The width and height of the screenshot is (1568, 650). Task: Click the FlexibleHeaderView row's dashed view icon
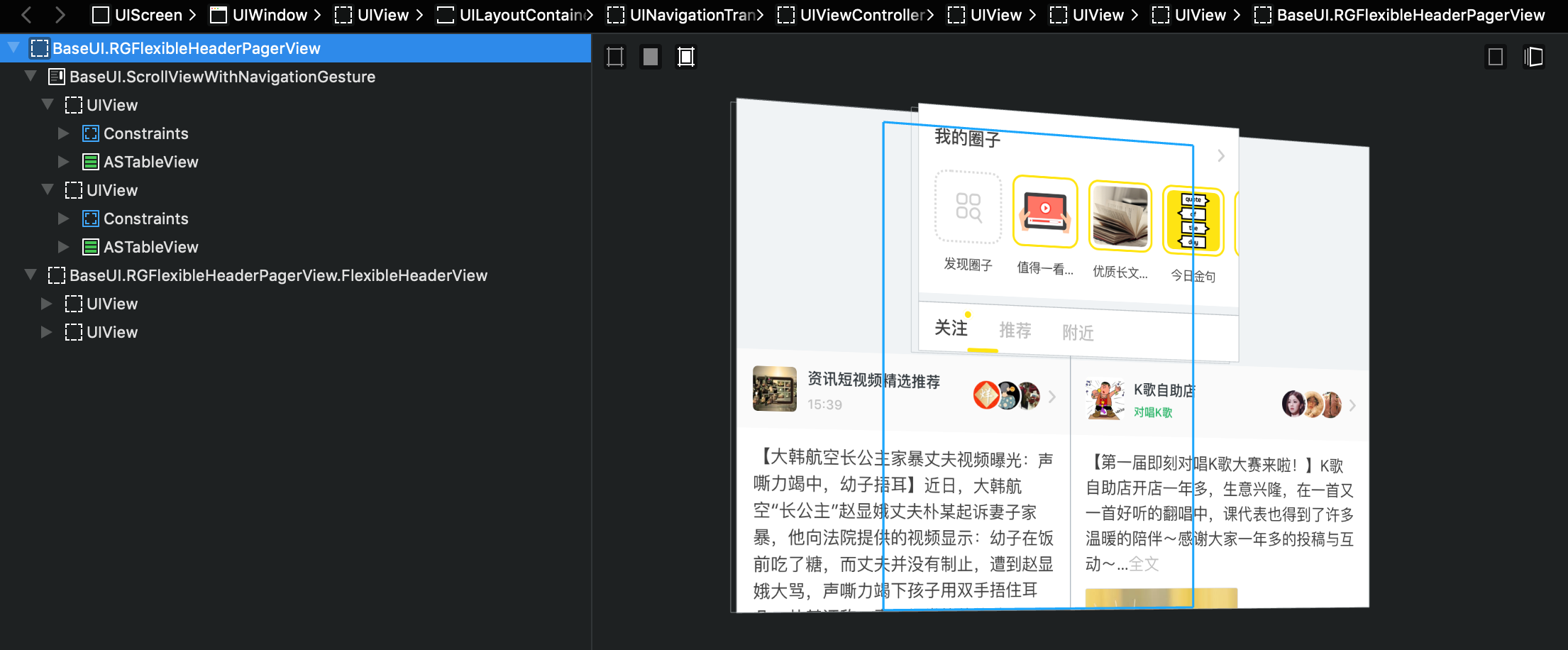pyautogui.click(x=57, y=275)
